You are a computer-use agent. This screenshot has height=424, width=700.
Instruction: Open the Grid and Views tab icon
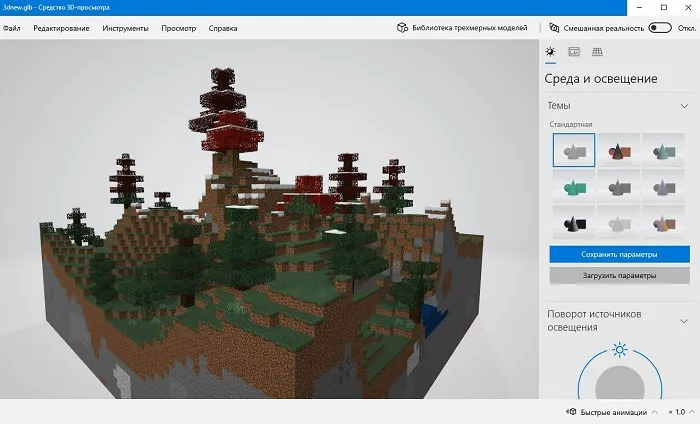pos(598,51)
